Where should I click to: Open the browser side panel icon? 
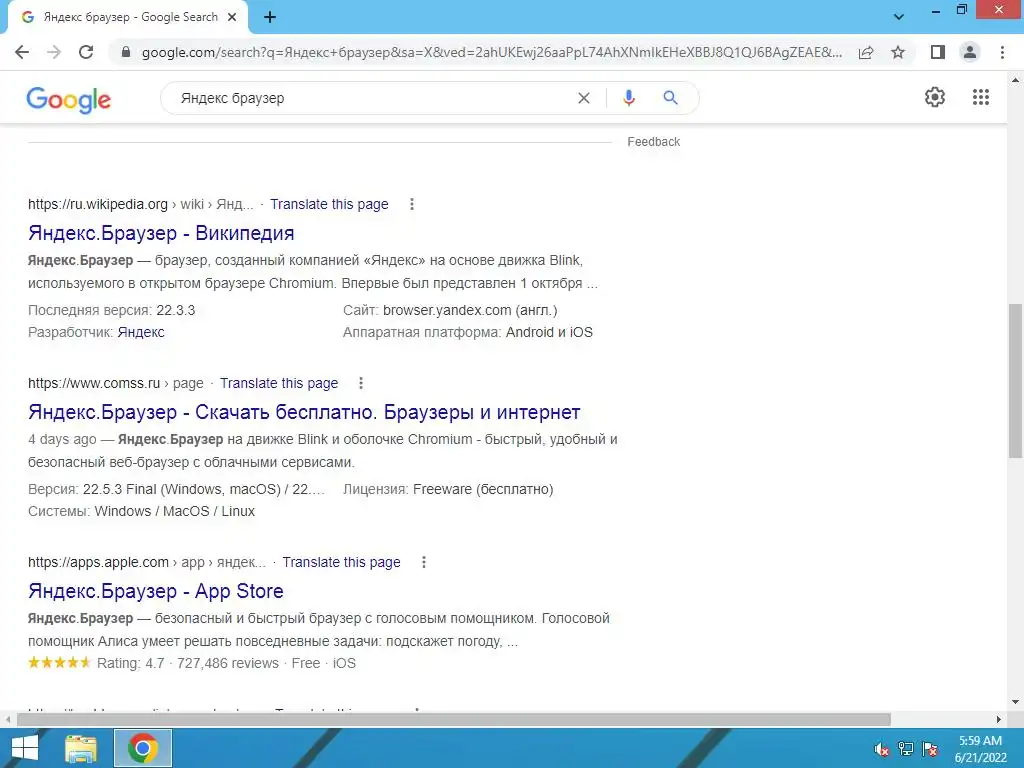tap(938, 52)
